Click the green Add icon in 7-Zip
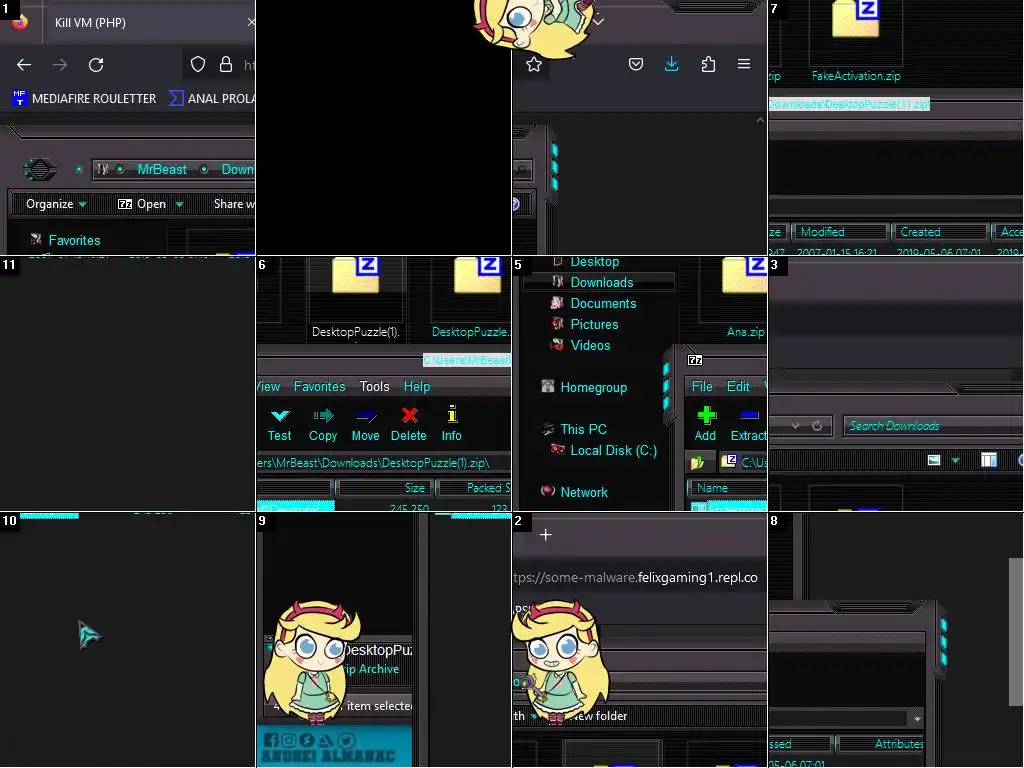The height and width of the screenshot is (768, 1024). click(705, 424)
